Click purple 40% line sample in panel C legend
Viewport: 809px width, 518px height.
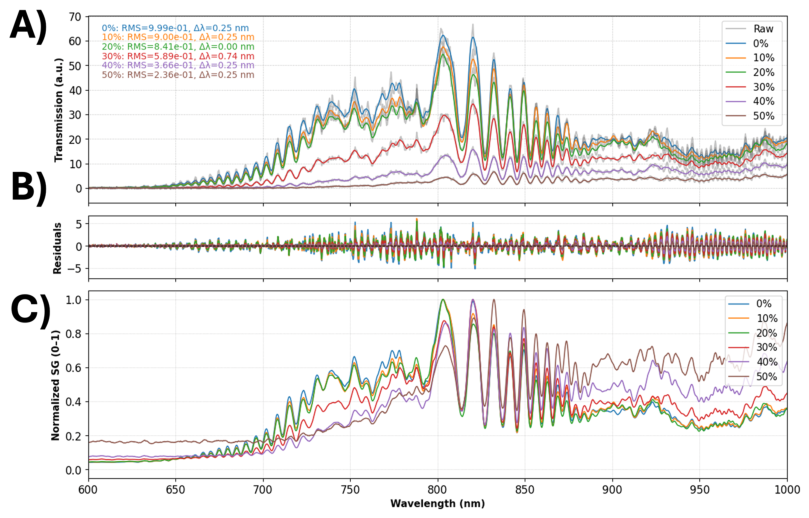point(739,362)
